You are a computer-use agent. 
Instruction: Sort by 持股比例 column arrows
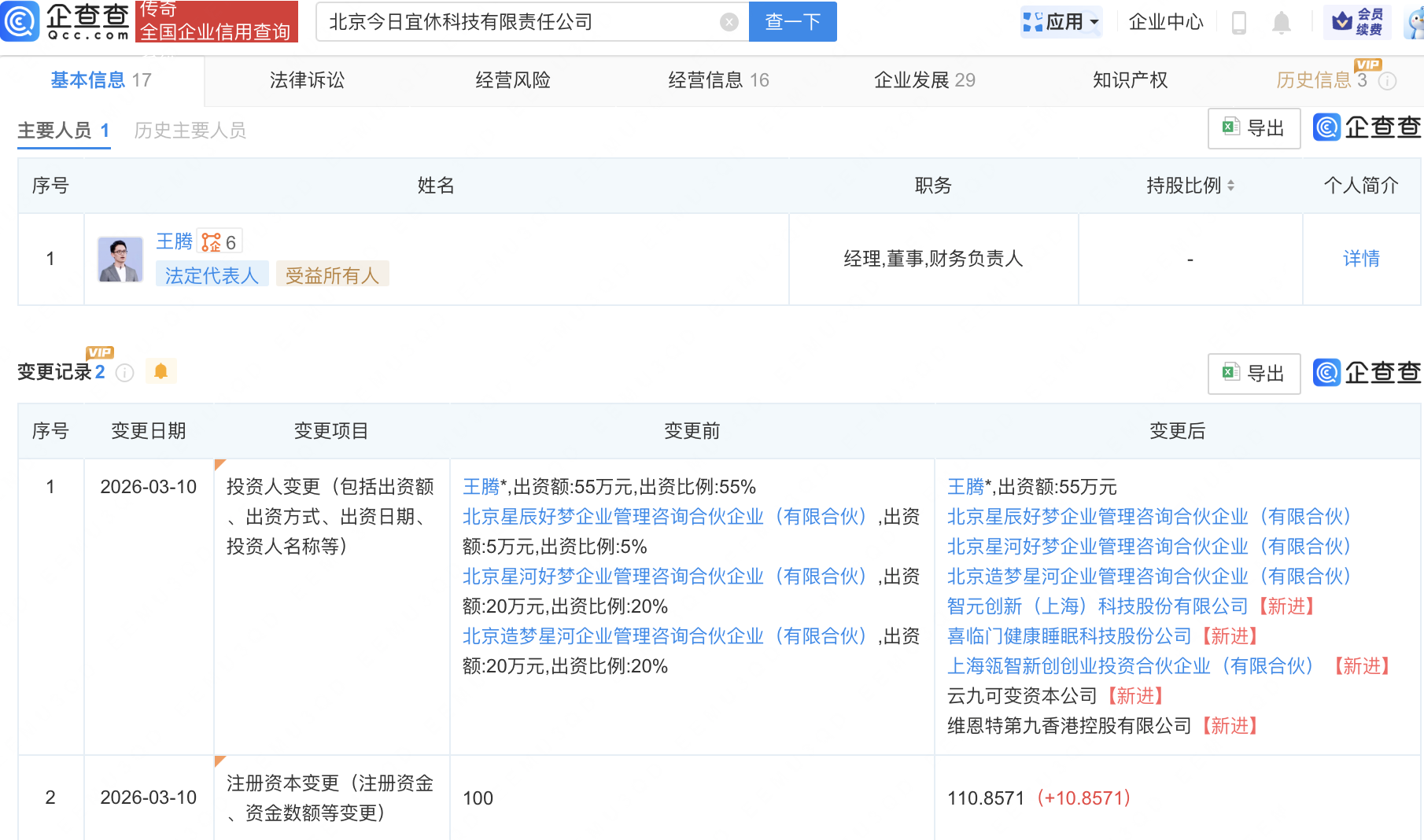tap(1230, 186)
